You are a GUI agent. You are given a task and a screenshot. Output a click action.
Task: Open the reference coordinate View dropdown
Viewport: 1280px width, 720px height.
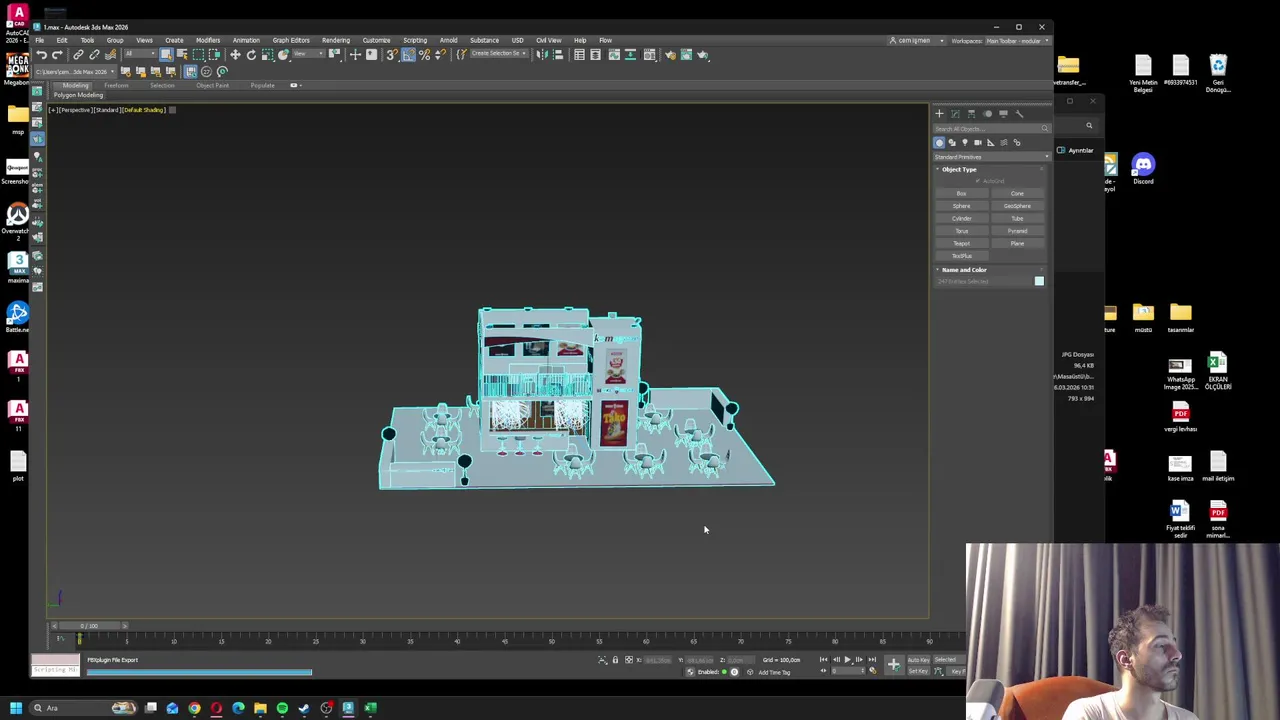308,54
